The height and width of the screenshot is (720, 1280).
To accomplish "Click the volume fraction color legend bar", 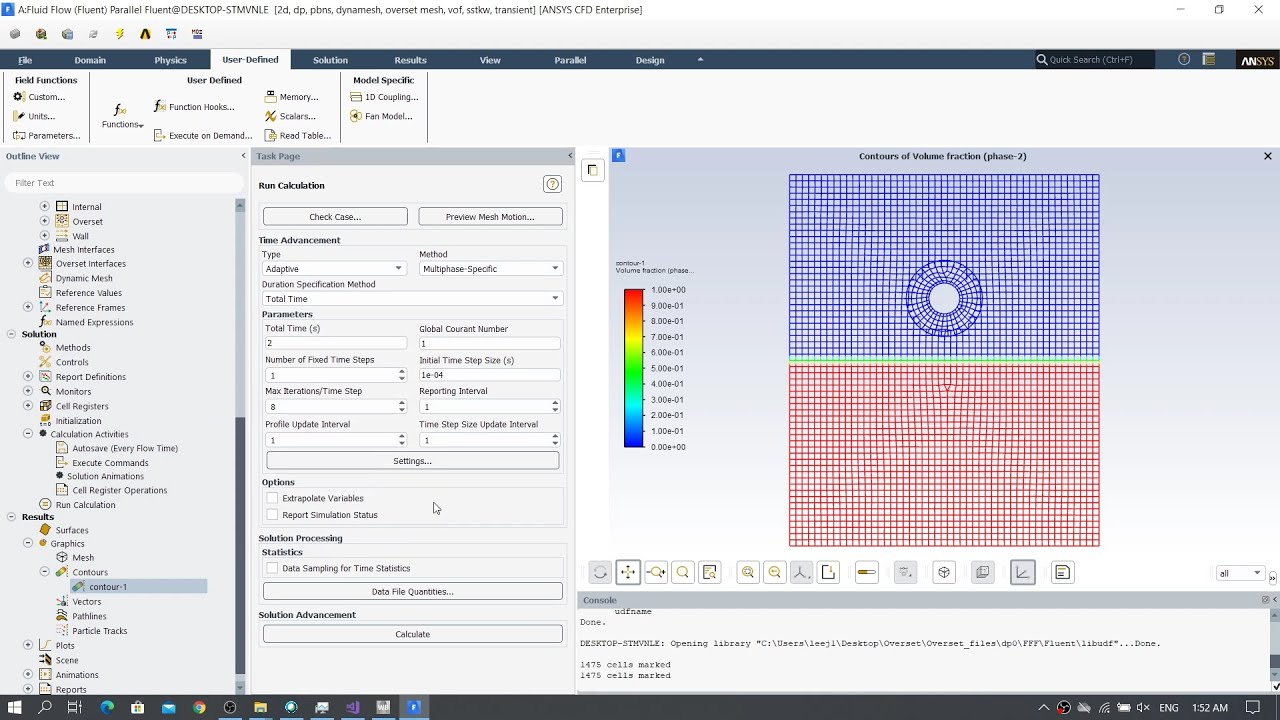I will click(x=634, y=368).
